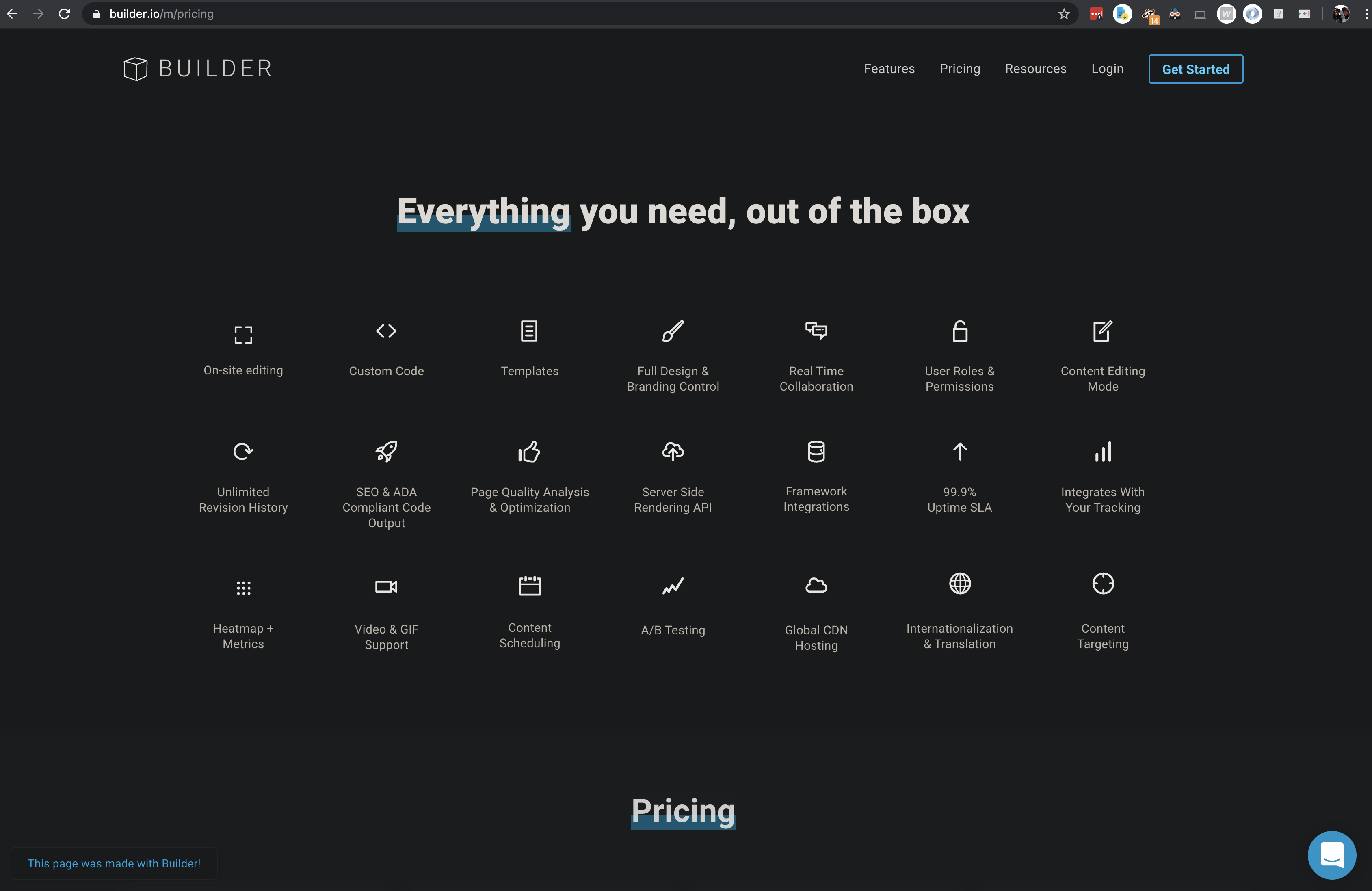Screen dimensions: 1372x891
Task: Click the Video & GIF camera icon
Action: click(386, 587)
